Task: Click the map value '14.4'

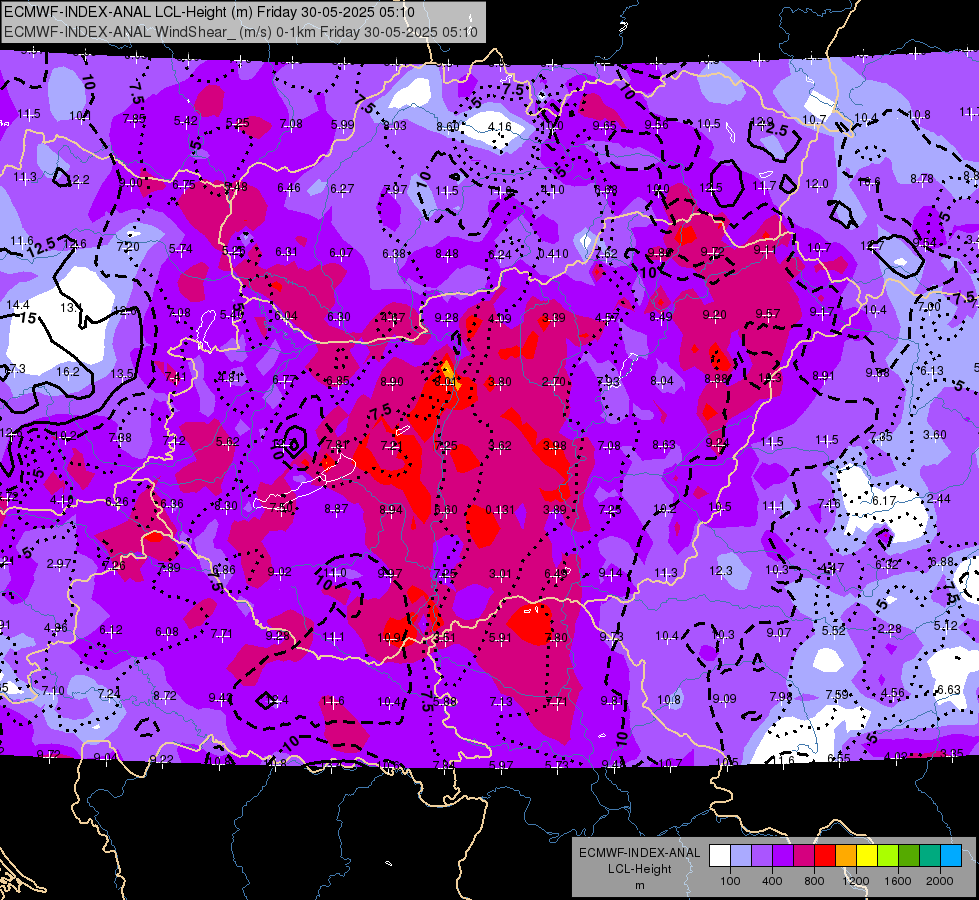Action: [x=18, y=305]
